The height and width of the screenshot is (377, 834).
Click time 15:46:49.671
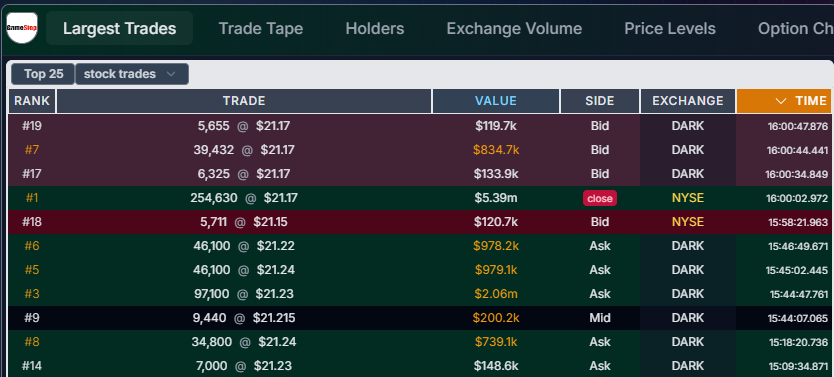pyautogui.click(x=798, y=246)
